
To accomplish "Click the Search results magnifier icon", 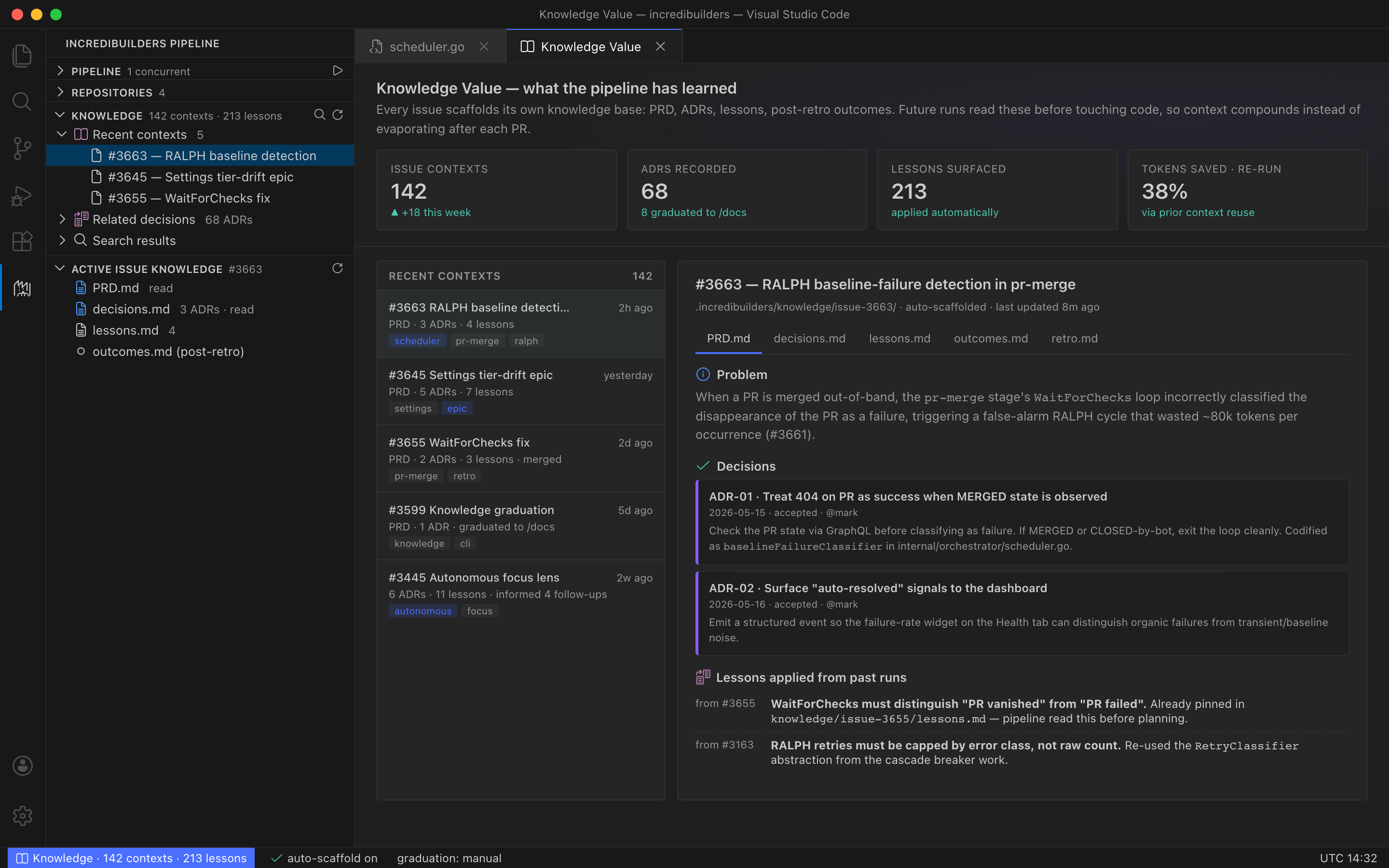I will [x=81, y=240].
